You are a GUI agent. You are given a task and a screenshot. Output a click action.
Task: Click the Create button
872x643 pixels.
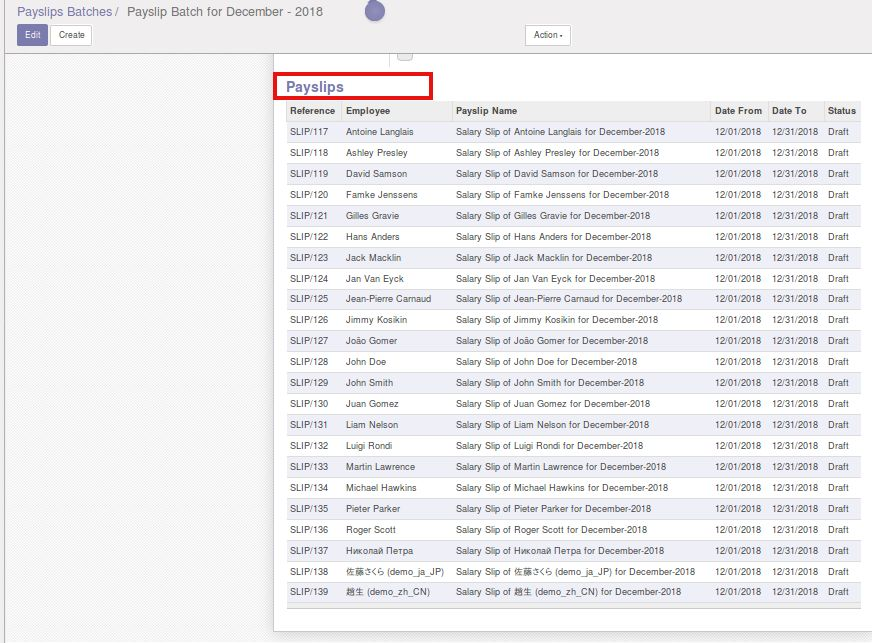coord(71,35)
